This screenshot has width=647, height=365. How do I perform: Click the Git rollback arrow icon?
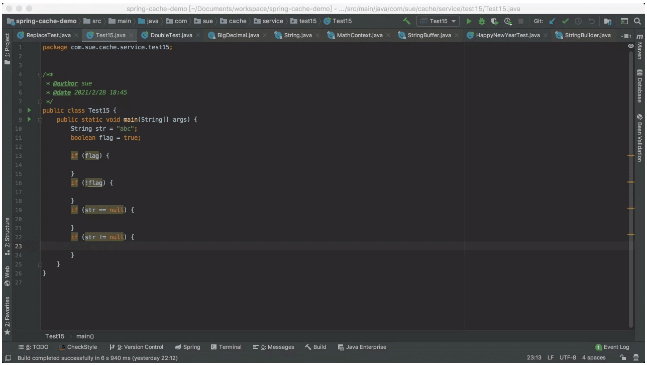(x=591, y=21)
